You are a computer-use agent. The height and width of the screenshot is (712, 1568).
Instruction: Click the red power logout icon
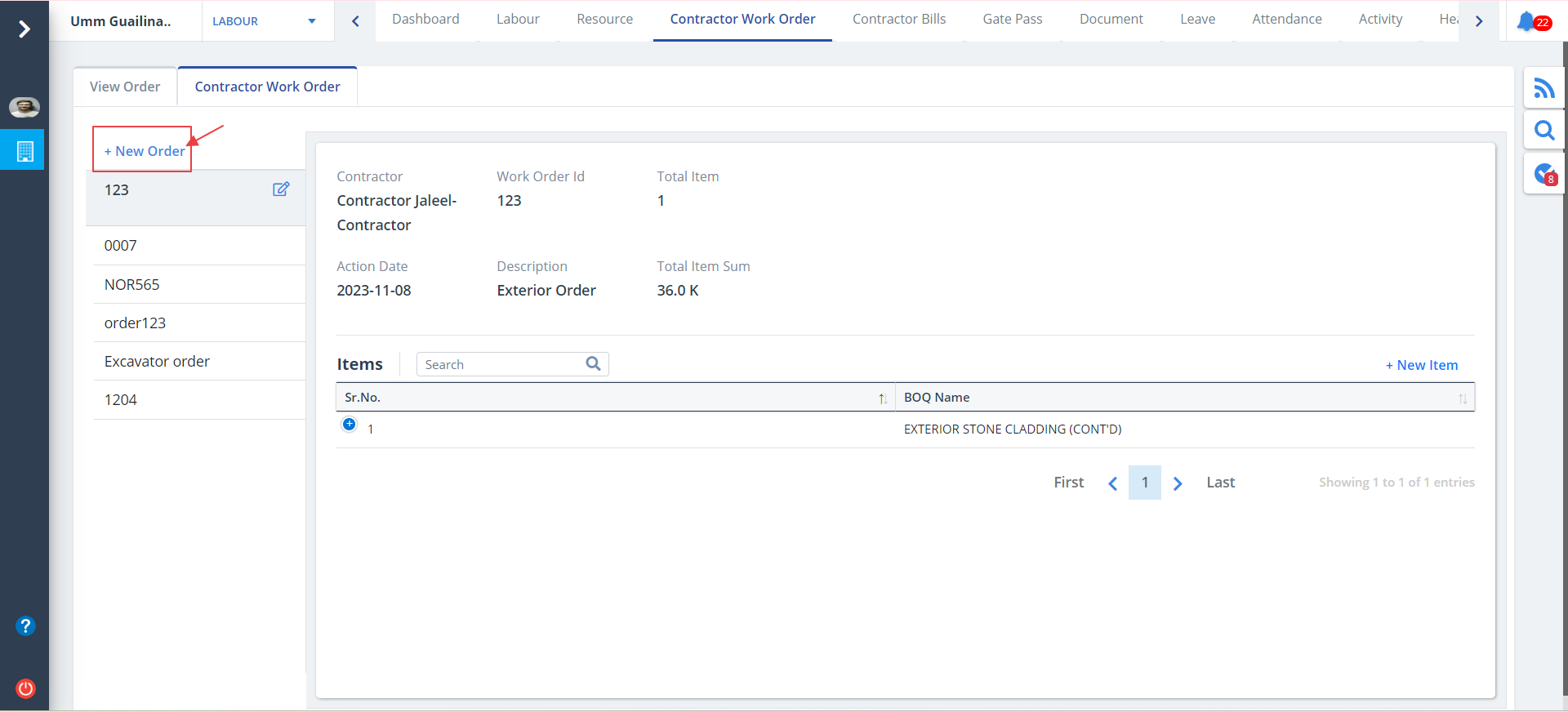(25, 688)
